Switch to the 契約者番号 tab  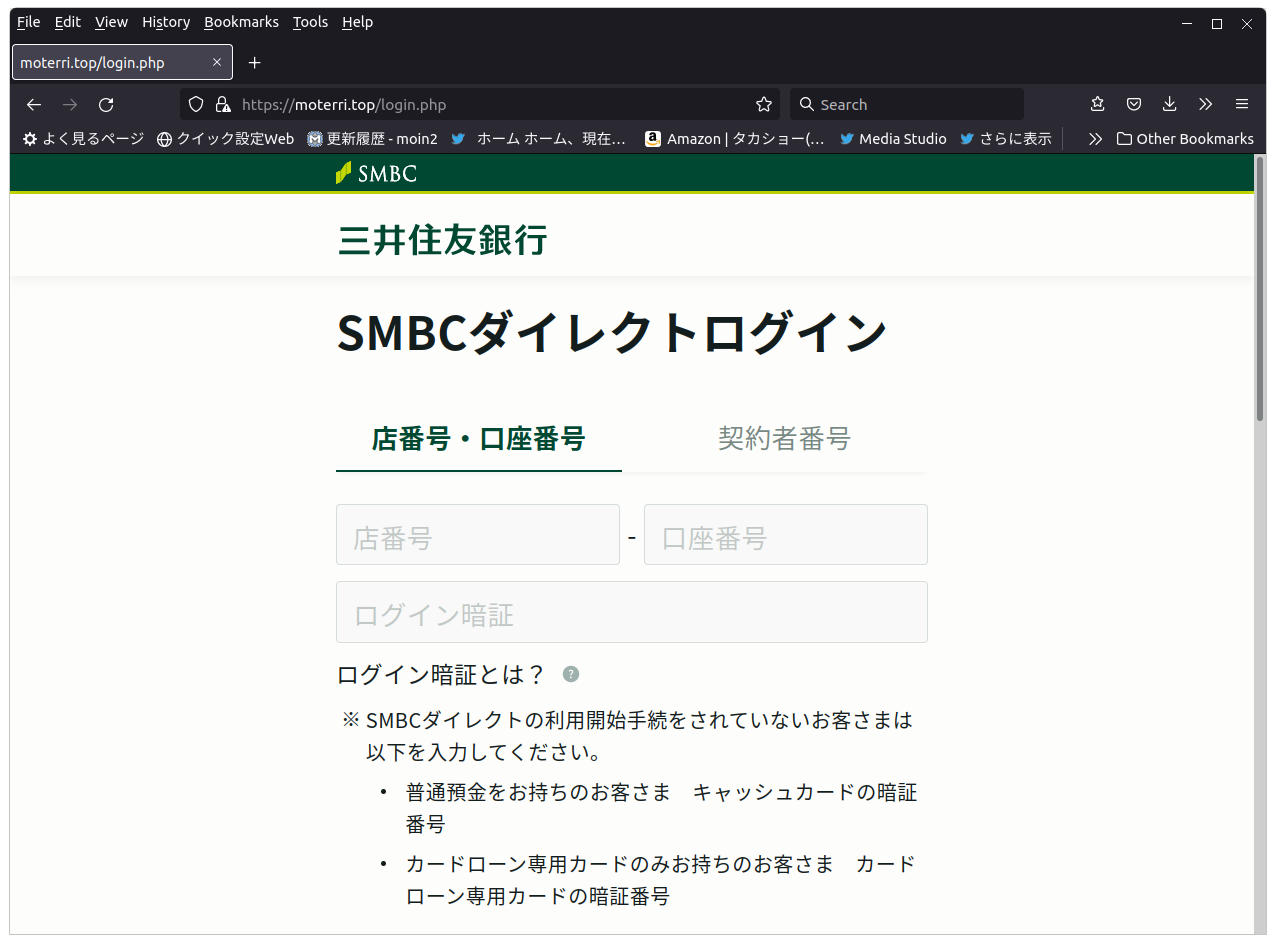click(784, 438)
